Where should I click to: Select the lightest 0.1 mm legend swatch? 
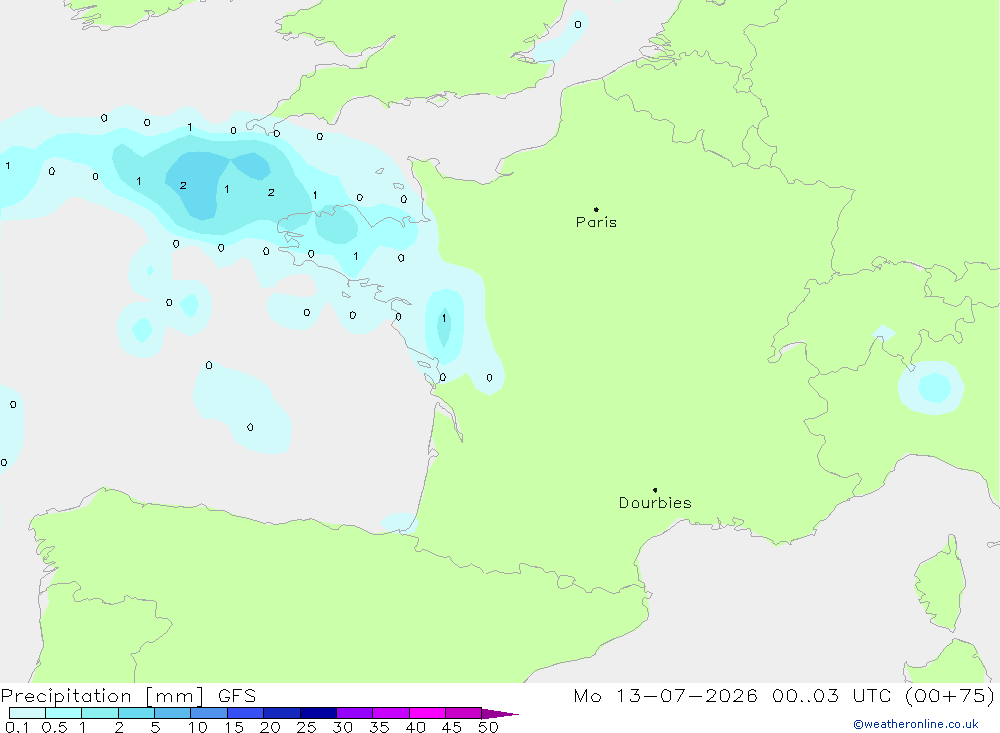pyautogui.click(x=27, y=713)
